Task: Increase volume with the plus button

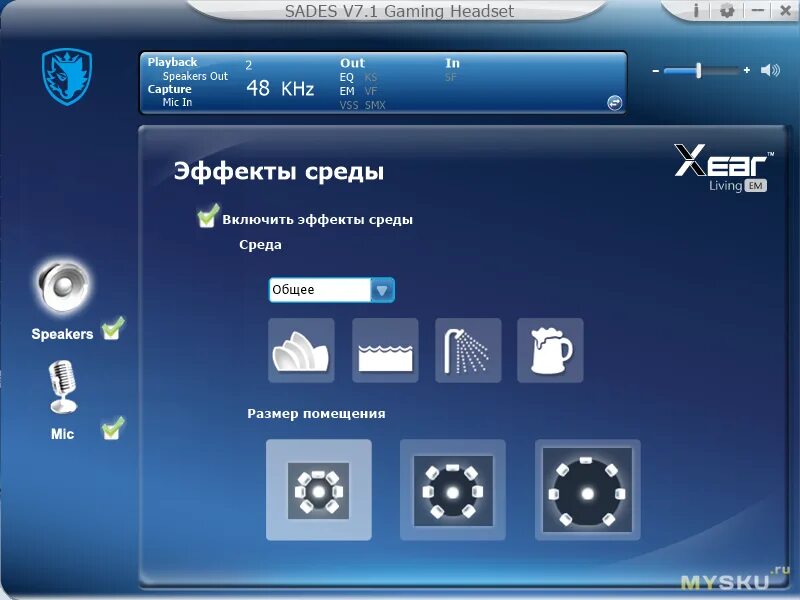Action: coord(747,70)
